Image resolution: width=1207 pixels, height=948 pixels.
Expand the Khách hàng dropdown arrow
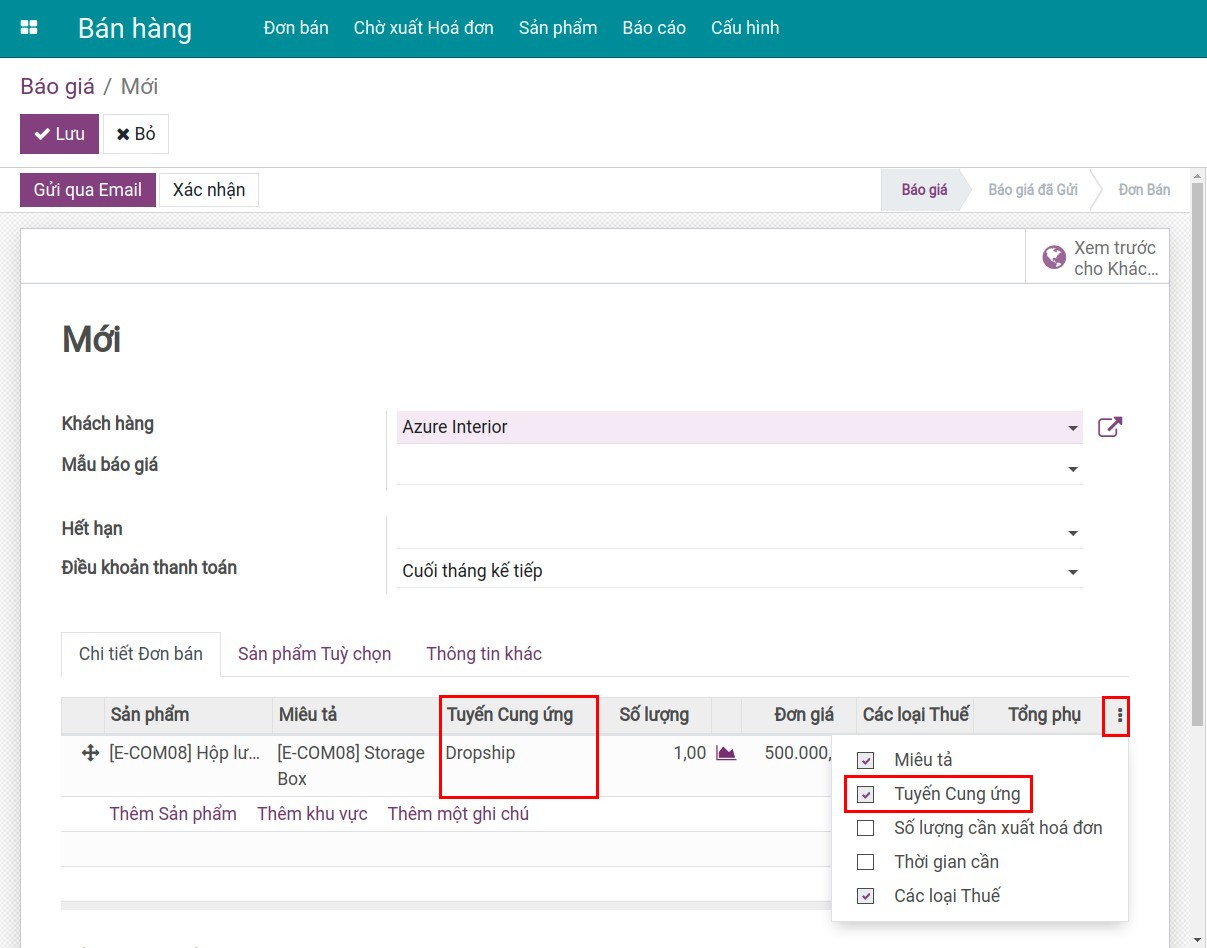point(1073,428)
